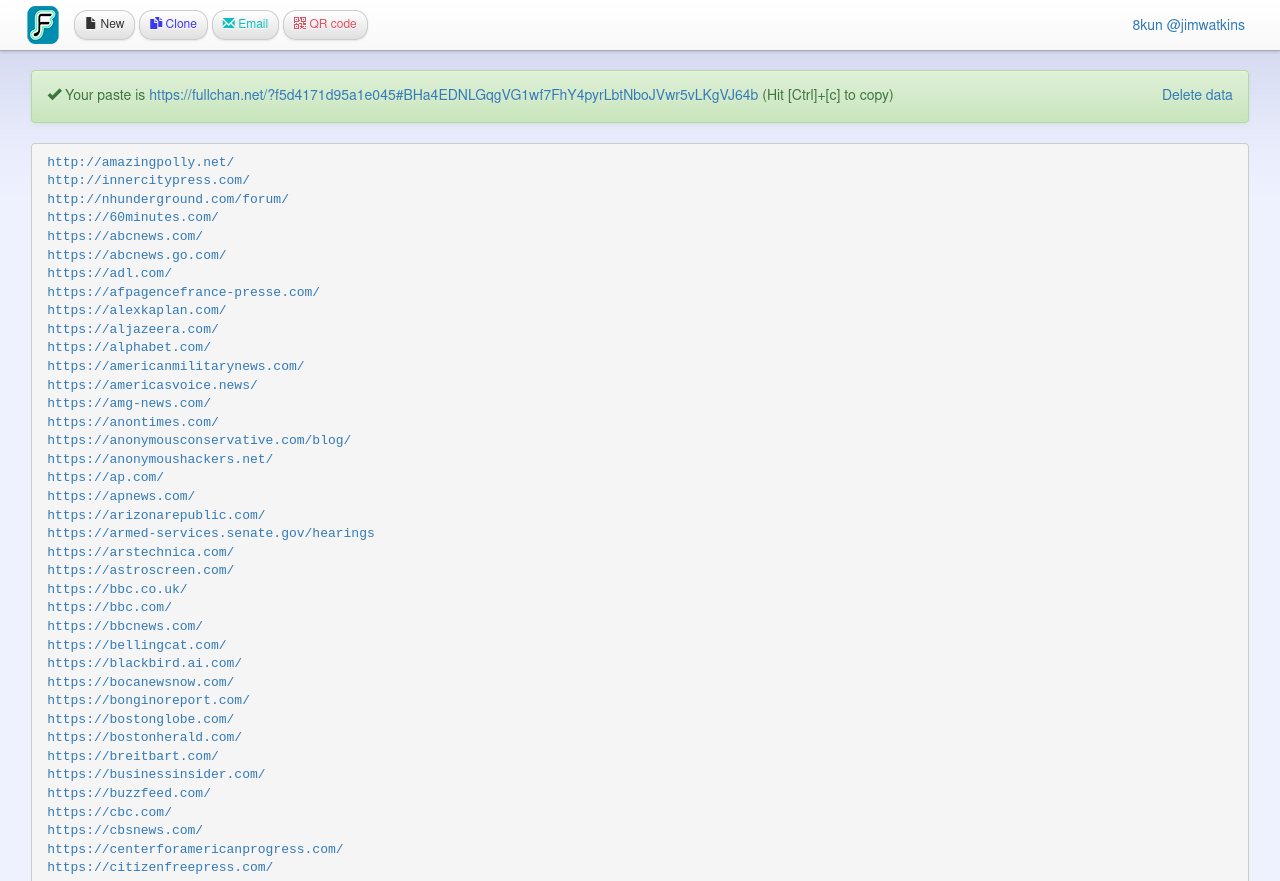Open the amg-news.com link
Image resolution: width=1280 pixels, height=881 pixels.
[x=129, y=403]
